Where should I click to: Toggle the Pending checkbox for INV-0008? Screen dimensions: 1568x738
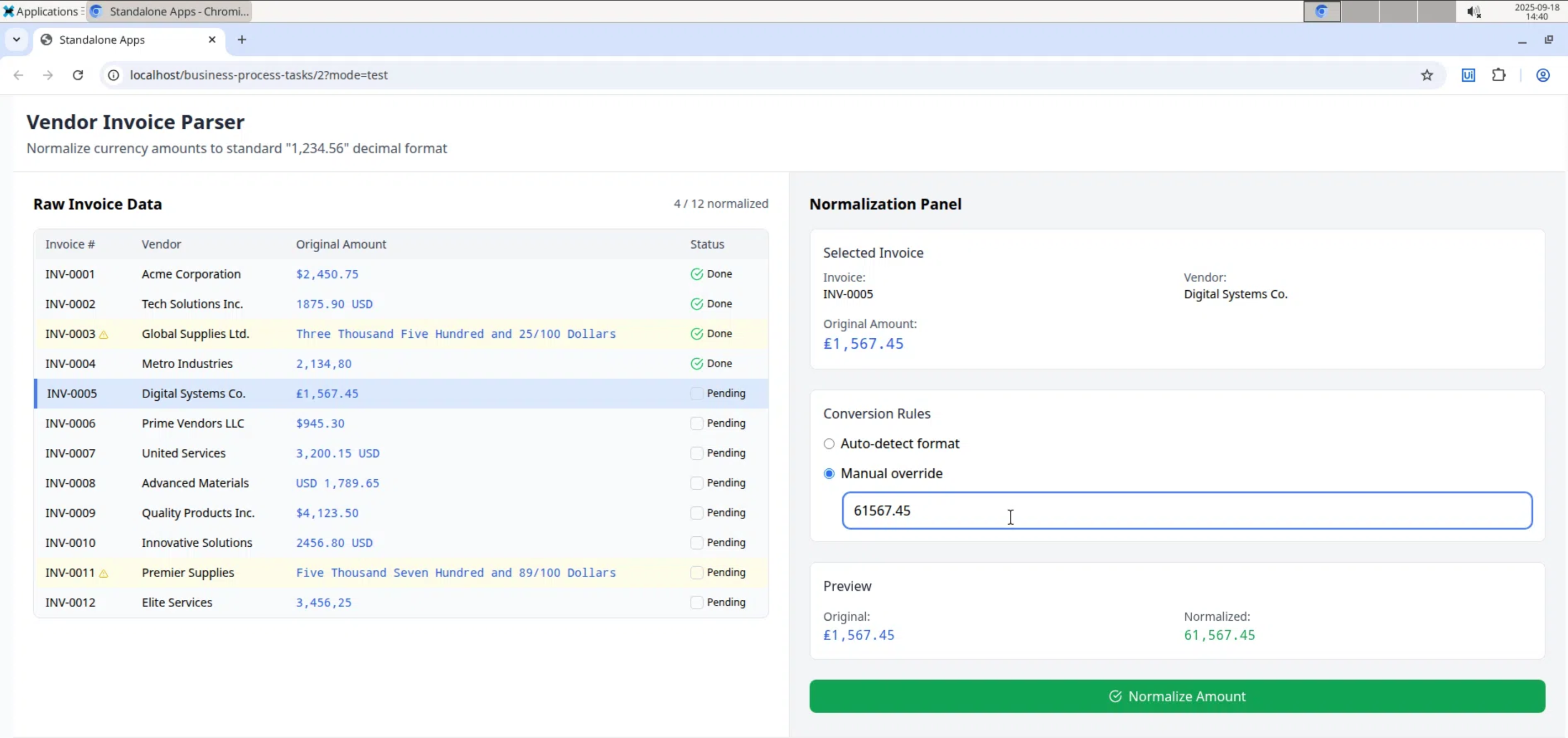(x=696, y=483)
